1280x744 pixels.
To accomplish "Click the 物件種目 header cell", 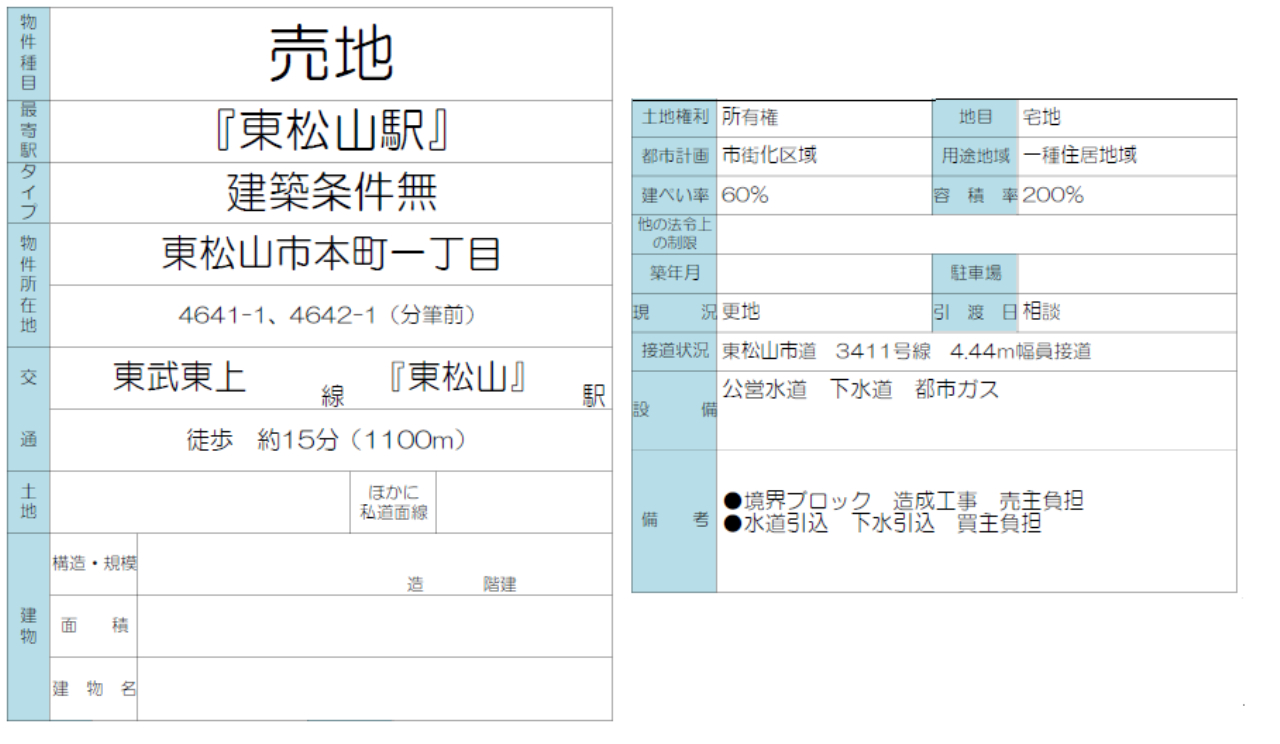I will 28,54.
